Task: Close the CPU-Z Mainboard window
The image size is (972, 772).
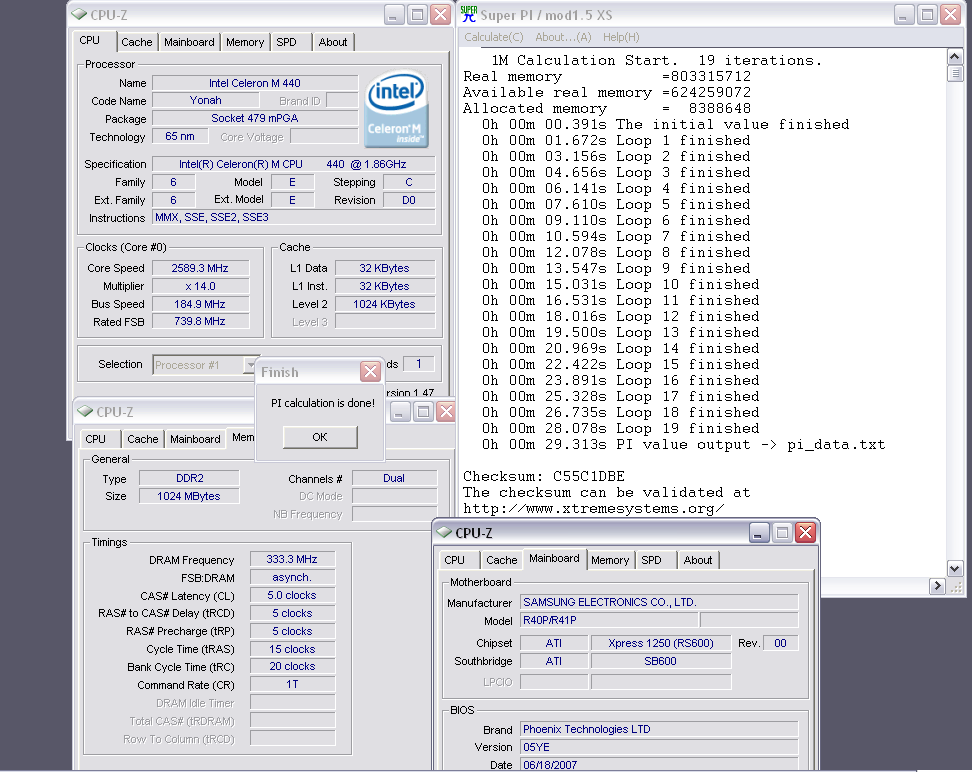Action: point(805,532)
